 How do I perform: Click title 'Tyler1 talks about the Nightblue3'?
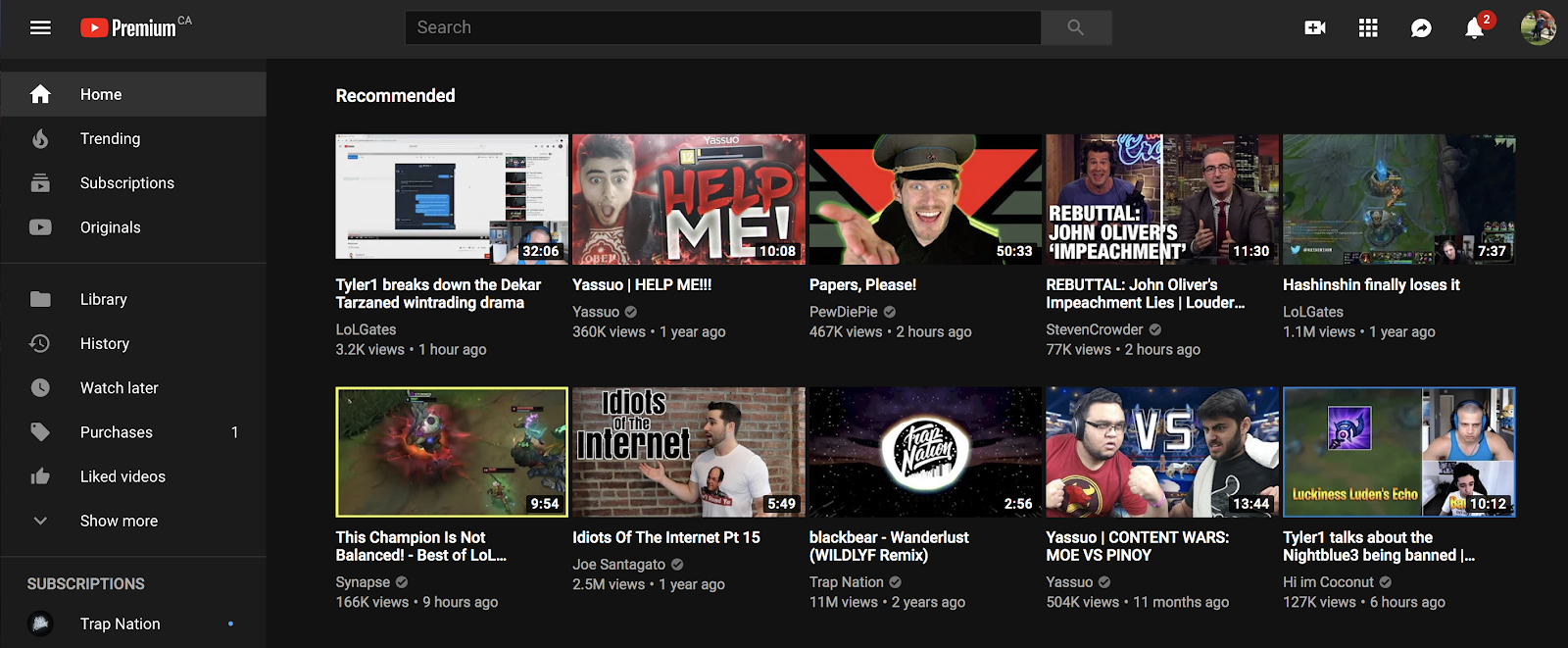(1379, 546)
